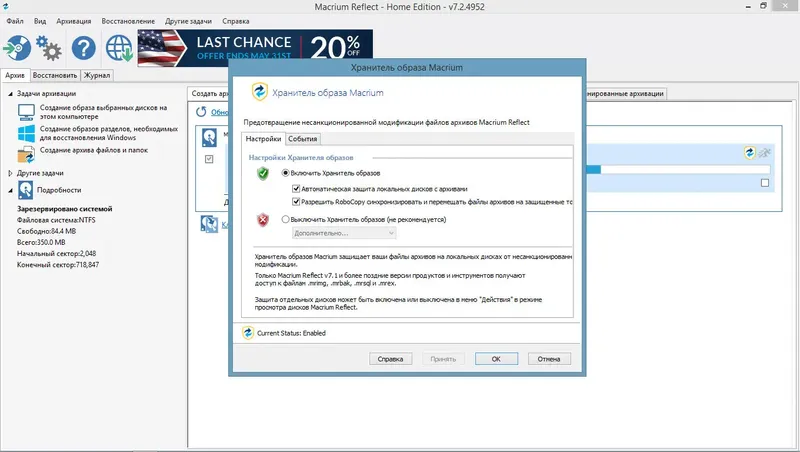Toggle the empty checkbox in the partition row

[765, 183]
